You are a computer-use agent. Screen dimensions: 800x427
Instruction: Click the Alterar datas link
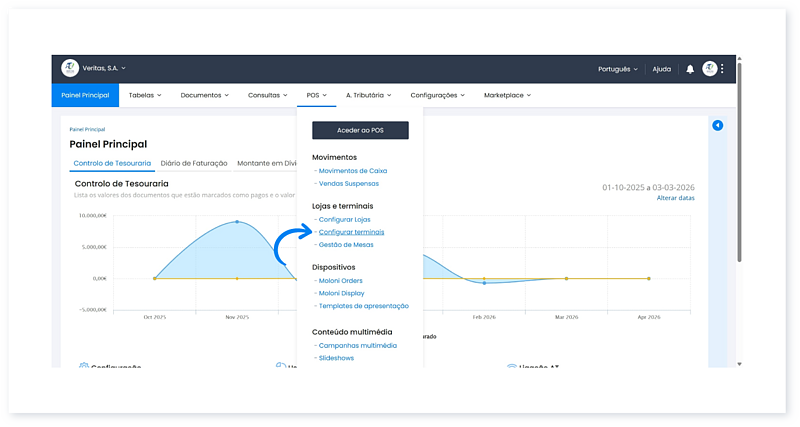[x=675, y=198]
